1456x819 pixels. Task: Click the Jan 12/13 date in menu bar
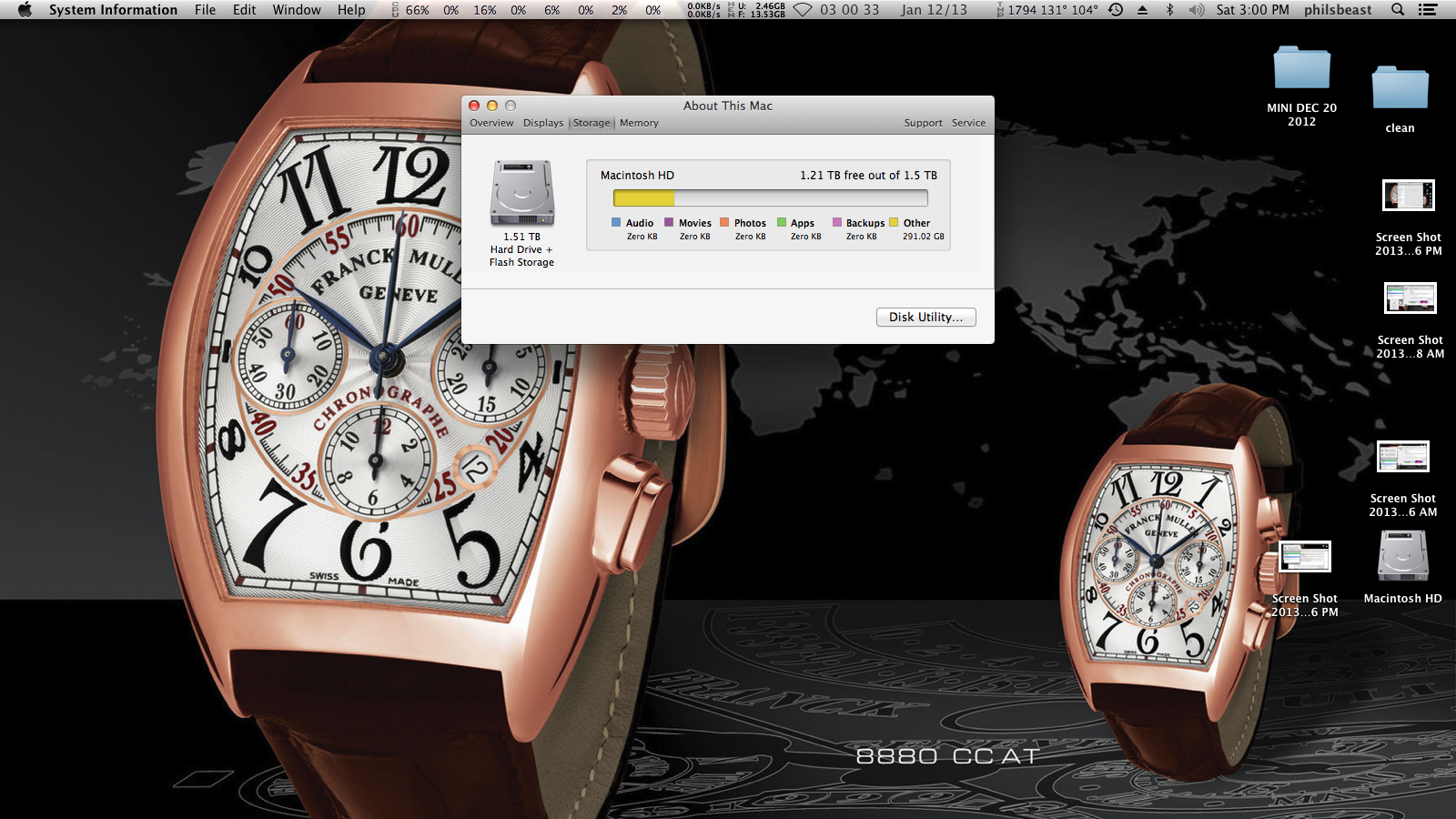coord(934,10)
